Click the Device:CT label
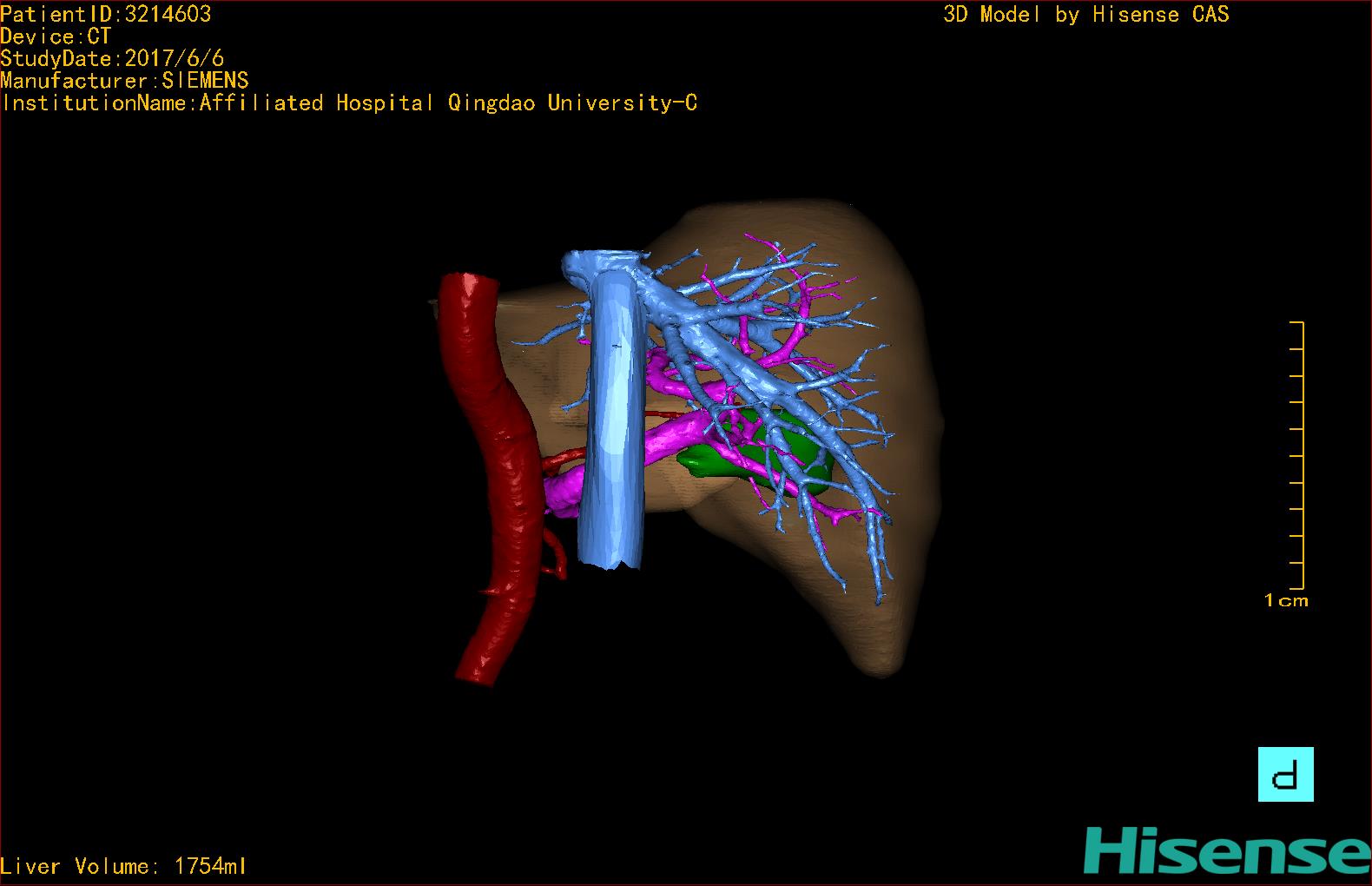 click(x=56, y=36)
